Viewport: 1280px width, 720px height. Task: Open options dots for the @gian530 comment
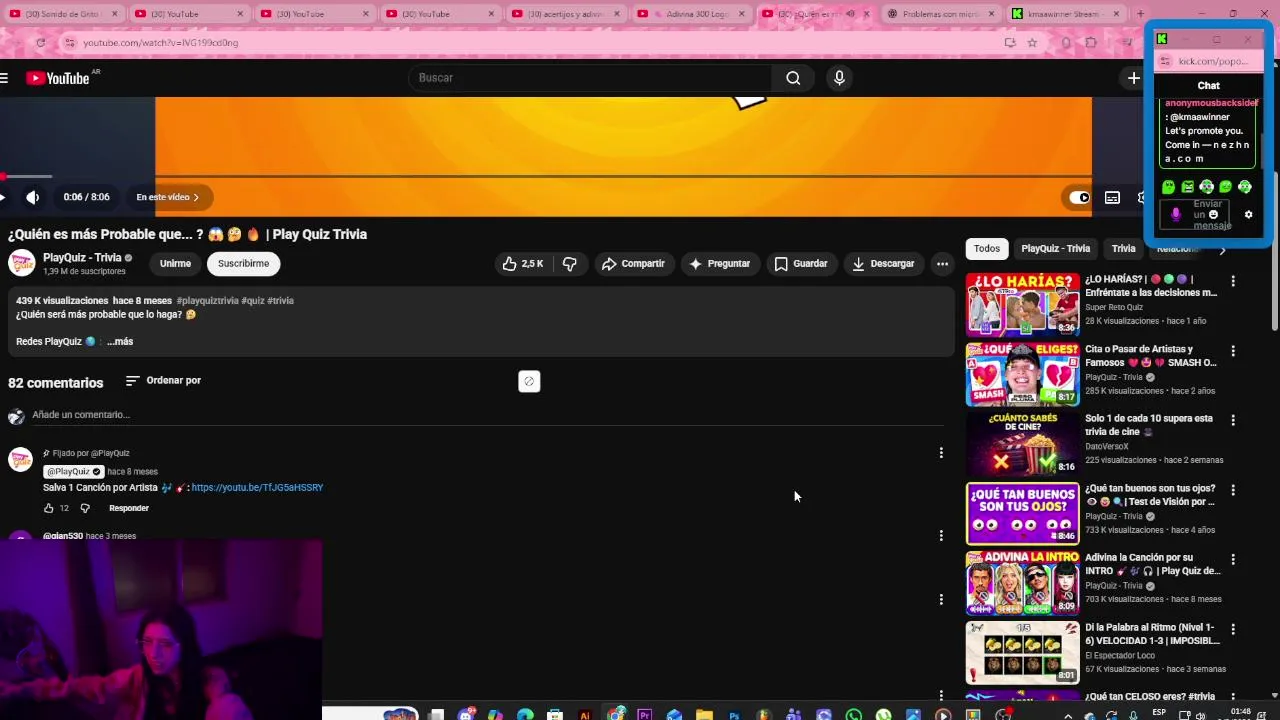(941, 536)
